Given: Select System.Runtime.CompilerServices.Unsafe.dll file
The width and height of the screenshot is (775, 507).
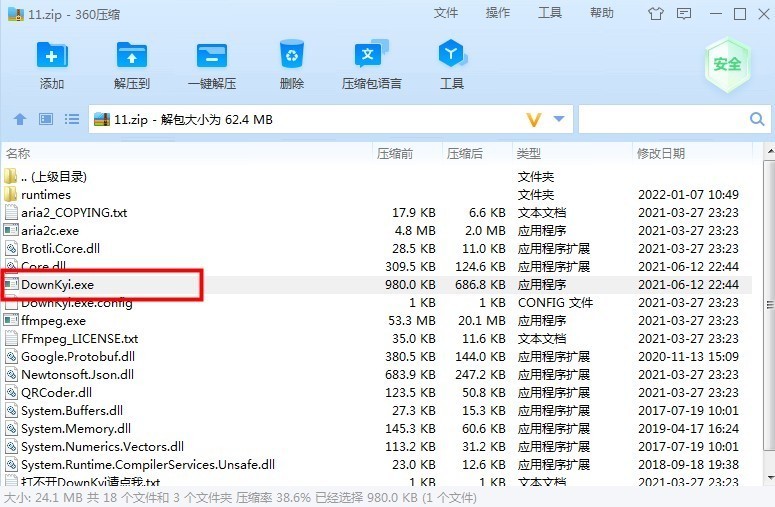Looking at the screenshot, I should click(x=148, y=465).
